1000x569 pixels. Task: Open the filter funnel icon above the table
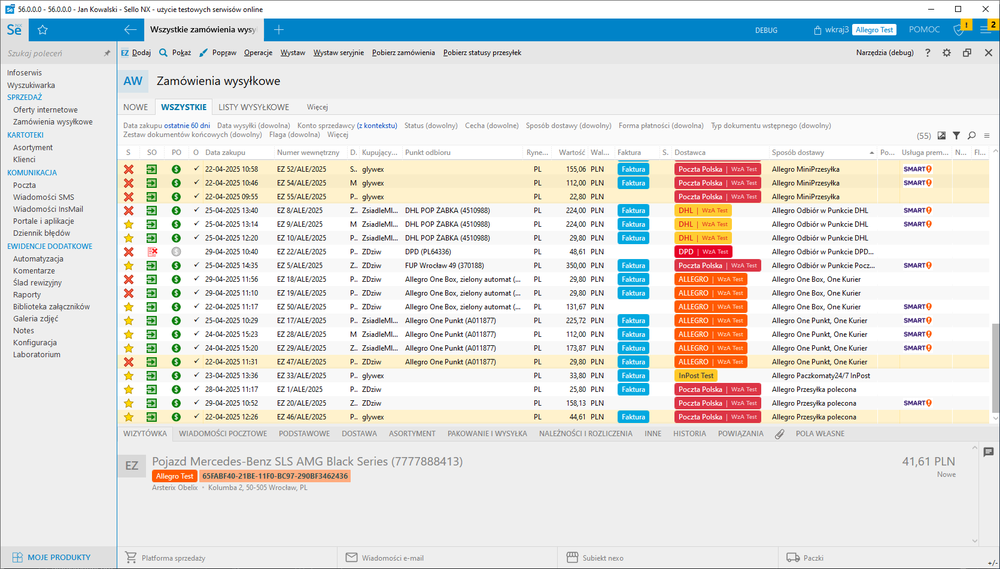956,135
